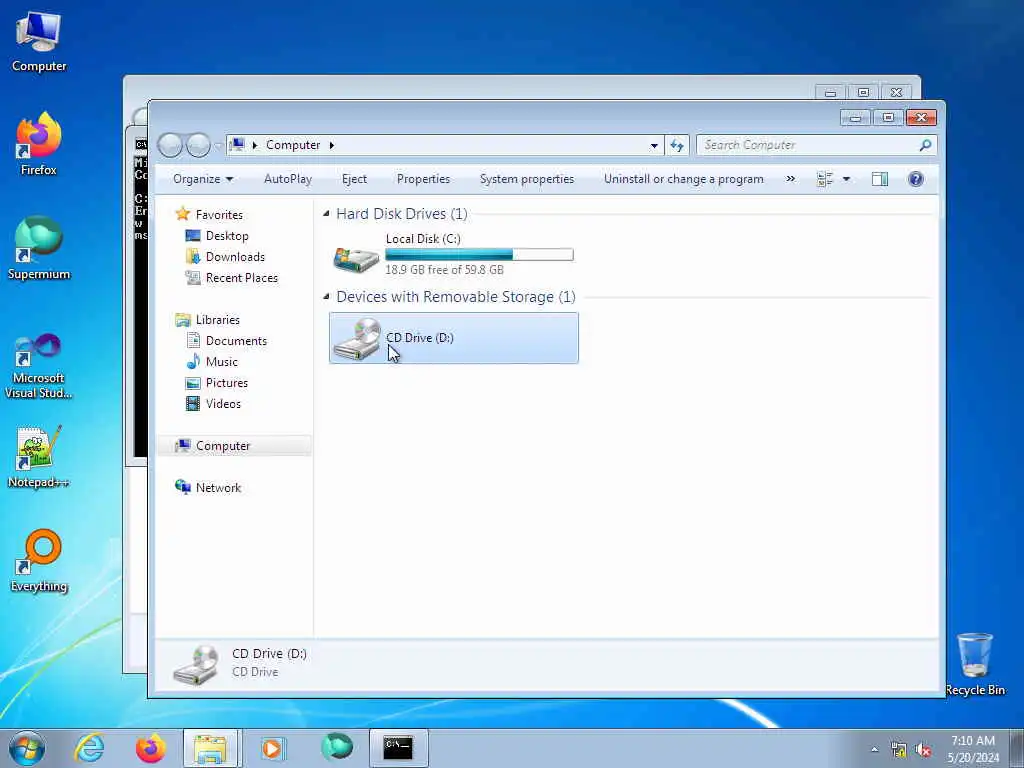Open the Videos library

click(223, 404)
